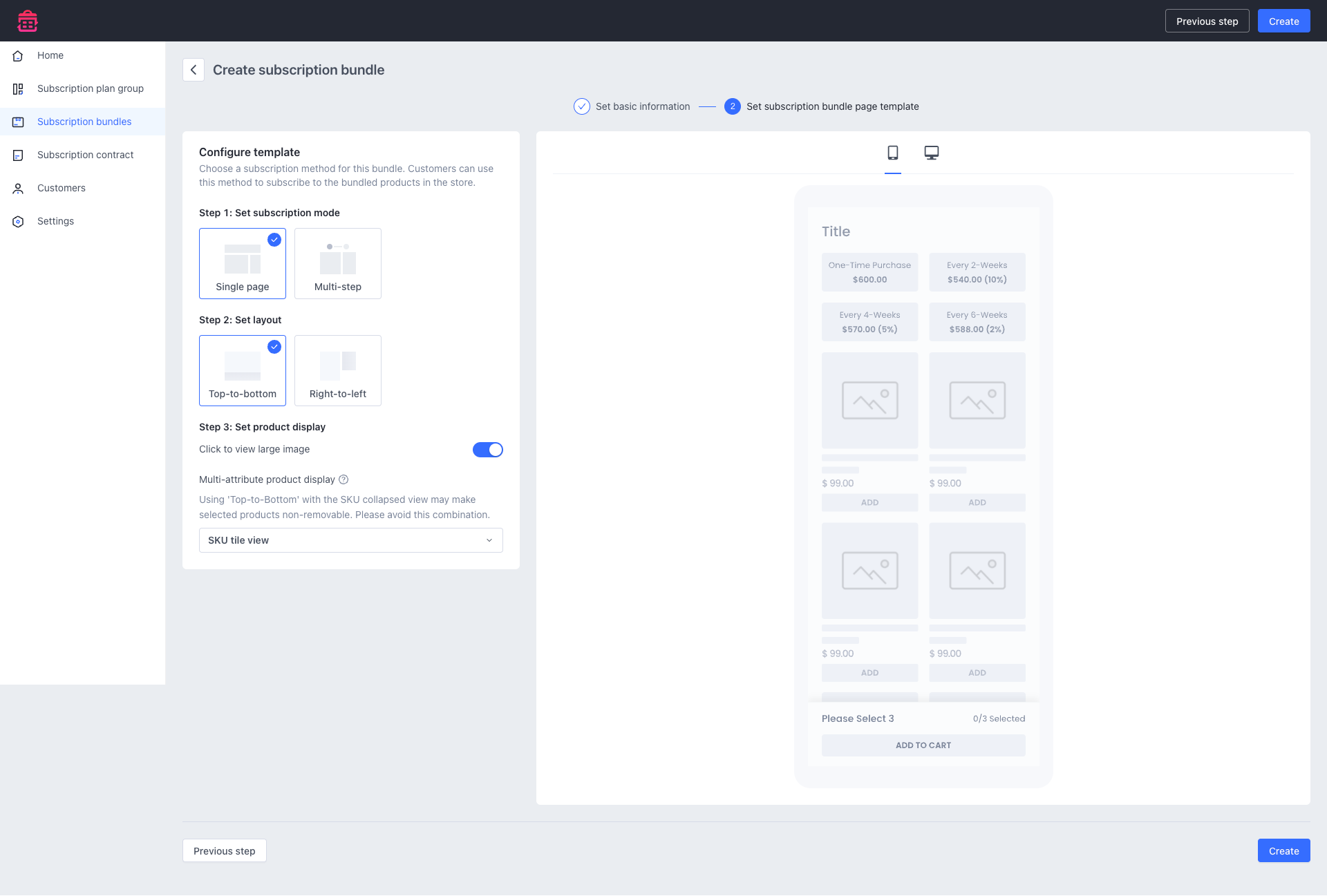
Task: Select Multi-step subscription mode
Action: 338,264
